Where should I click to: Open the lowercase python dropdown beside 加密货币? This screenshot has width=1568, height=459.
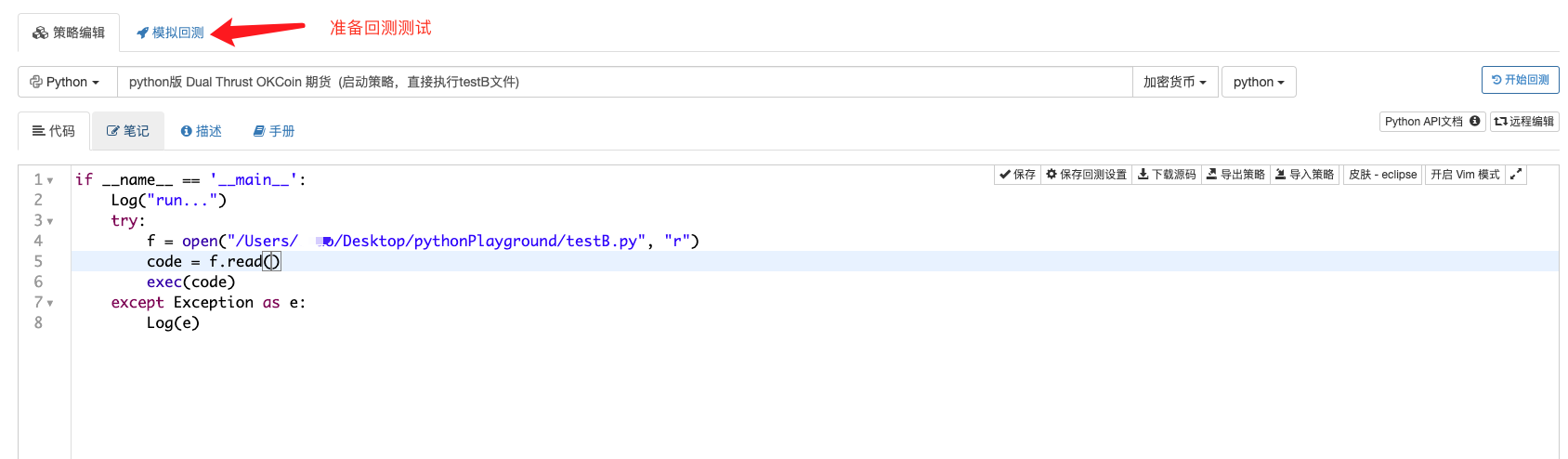[x=1258, y=82]
